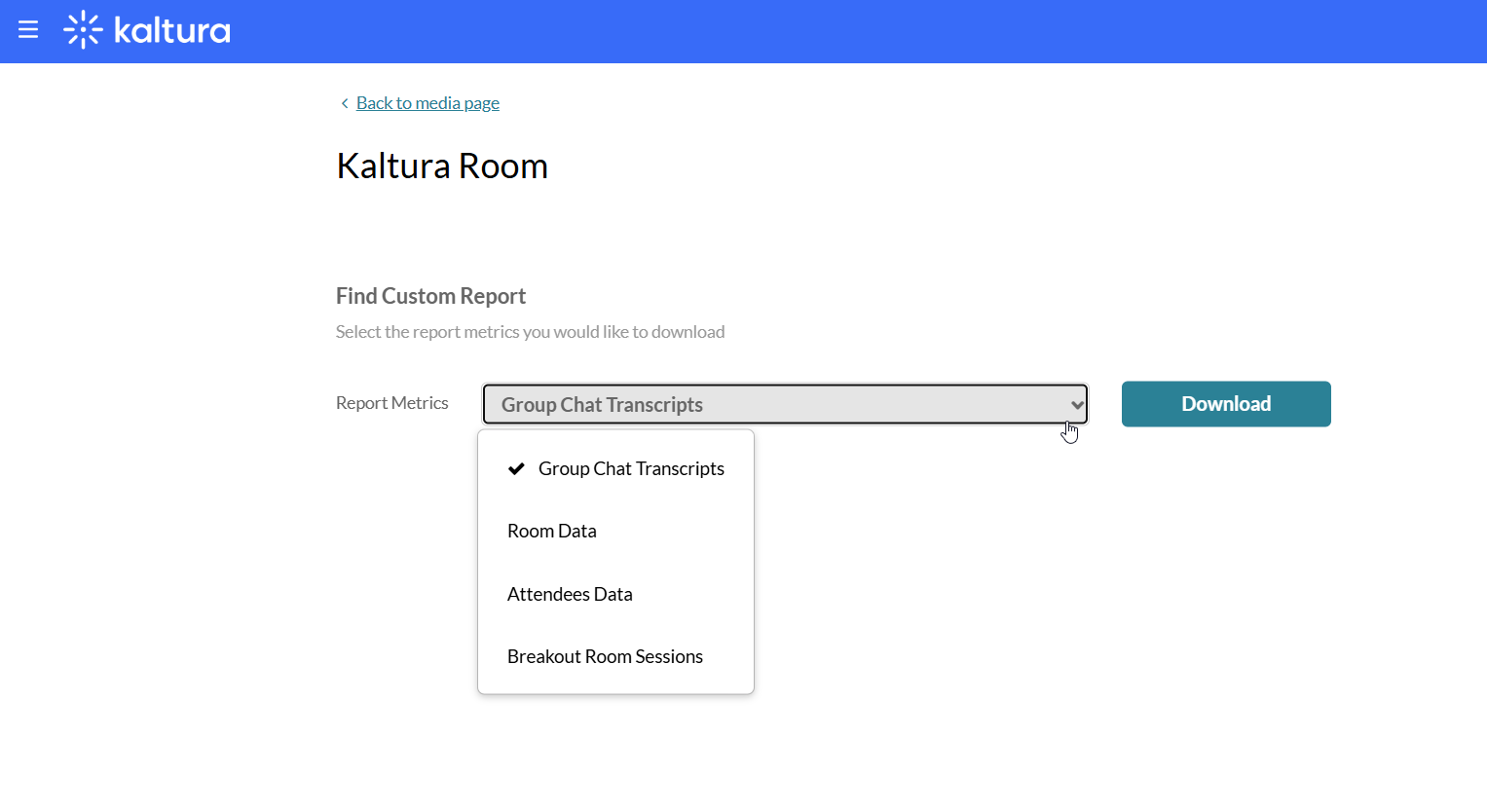Open the hamburger navigation menu
The height and width of the screenshot is (812, 1487).
click(x=28, y=30)
